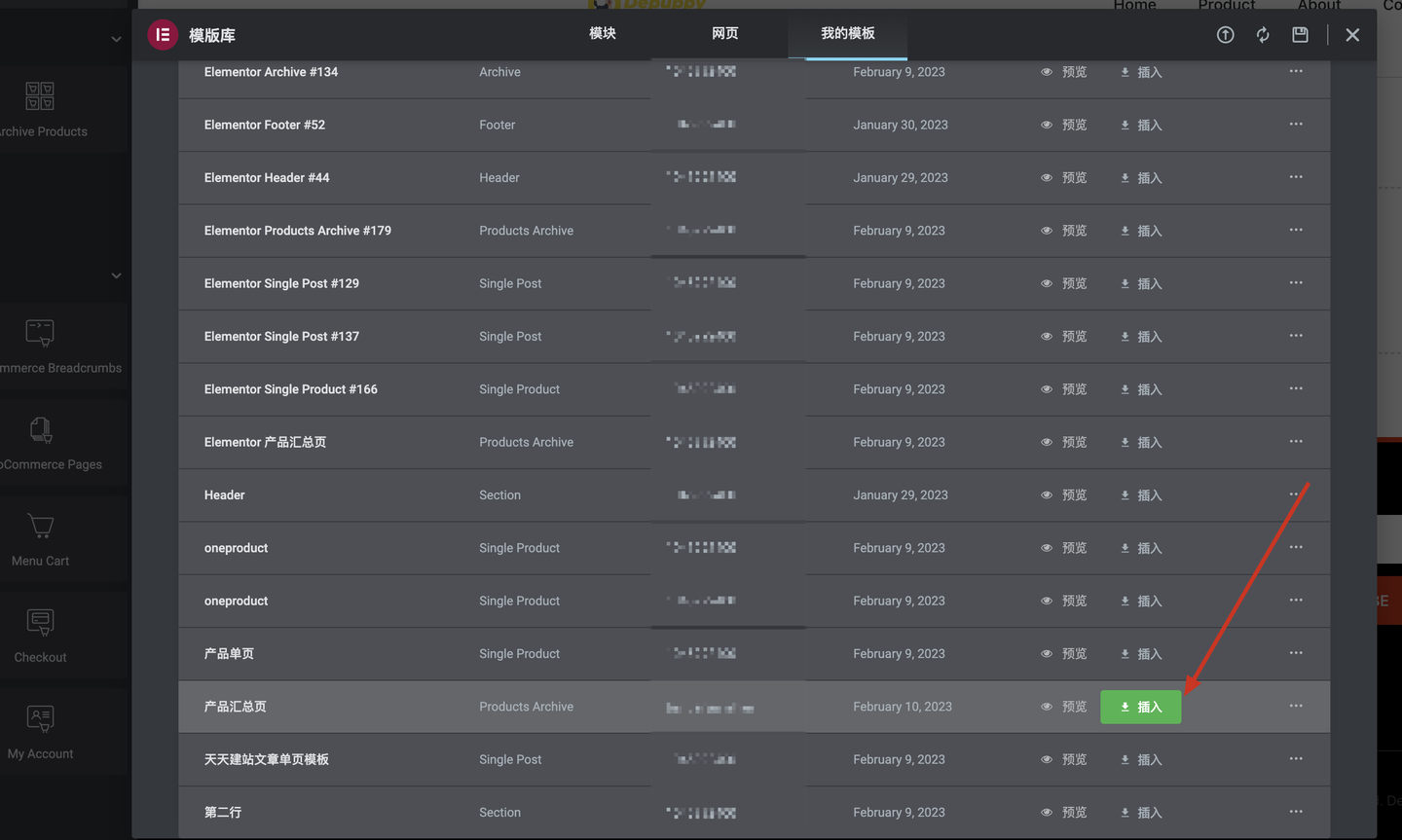This screenshot has width=1402, height=840.
Task: Preview Elementor Single Post #129
Action: click(x=1064, y=283)
